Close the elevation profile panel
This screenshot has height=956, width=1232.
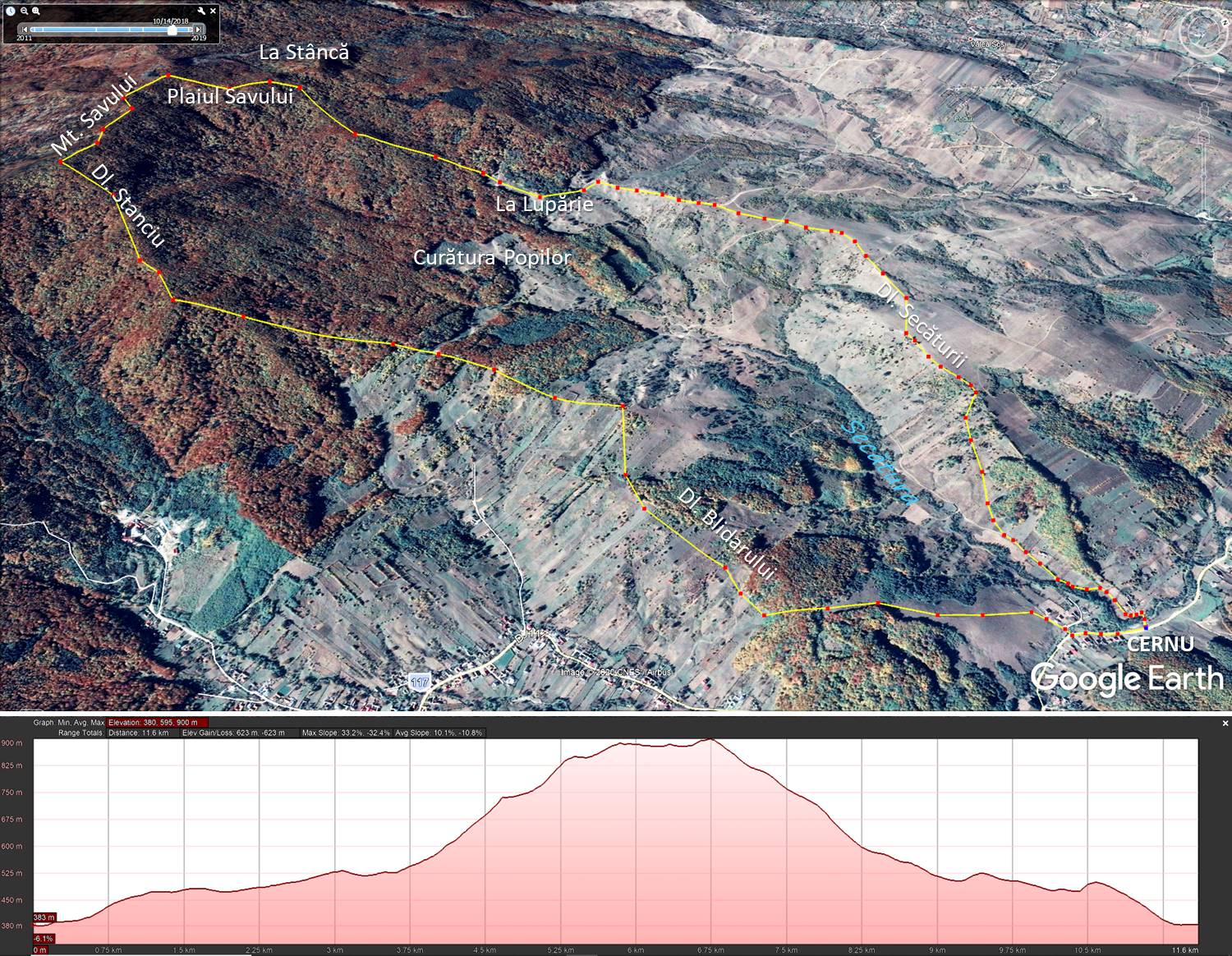(x=1225, y=724)
